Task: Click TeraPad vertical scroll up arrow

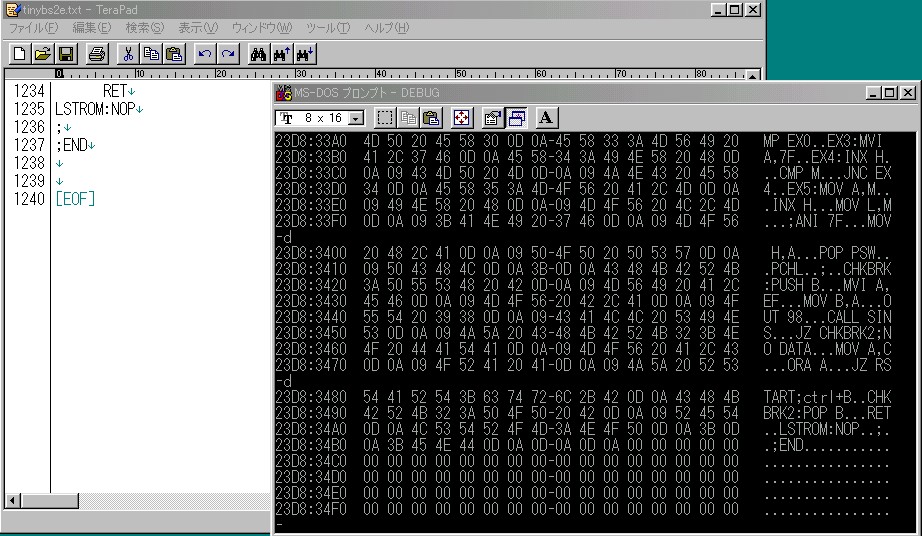Action: tap(753, 75)
